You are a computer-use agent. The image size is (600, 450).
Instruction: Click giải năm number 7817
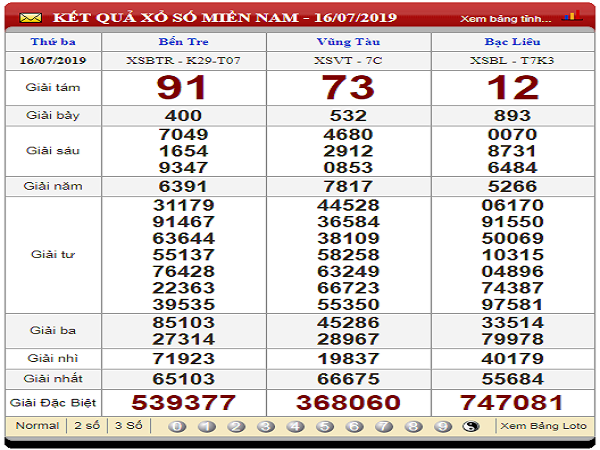348,186
